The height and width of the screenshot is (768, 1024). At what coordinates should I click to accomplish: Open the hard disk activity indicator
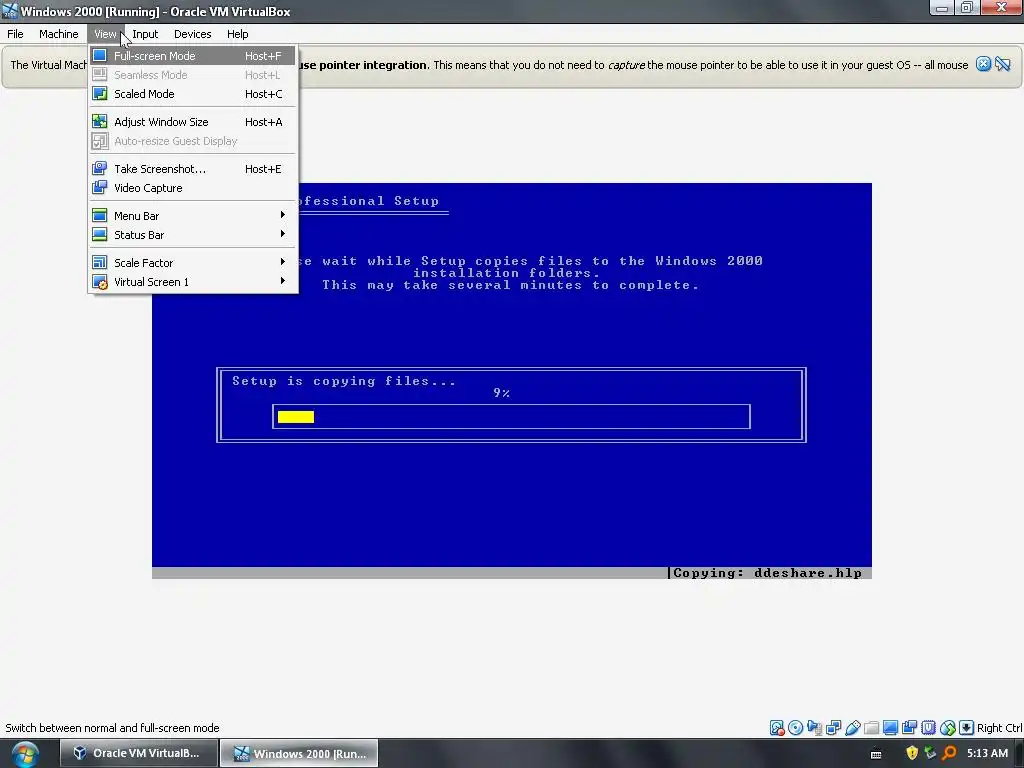776,728
